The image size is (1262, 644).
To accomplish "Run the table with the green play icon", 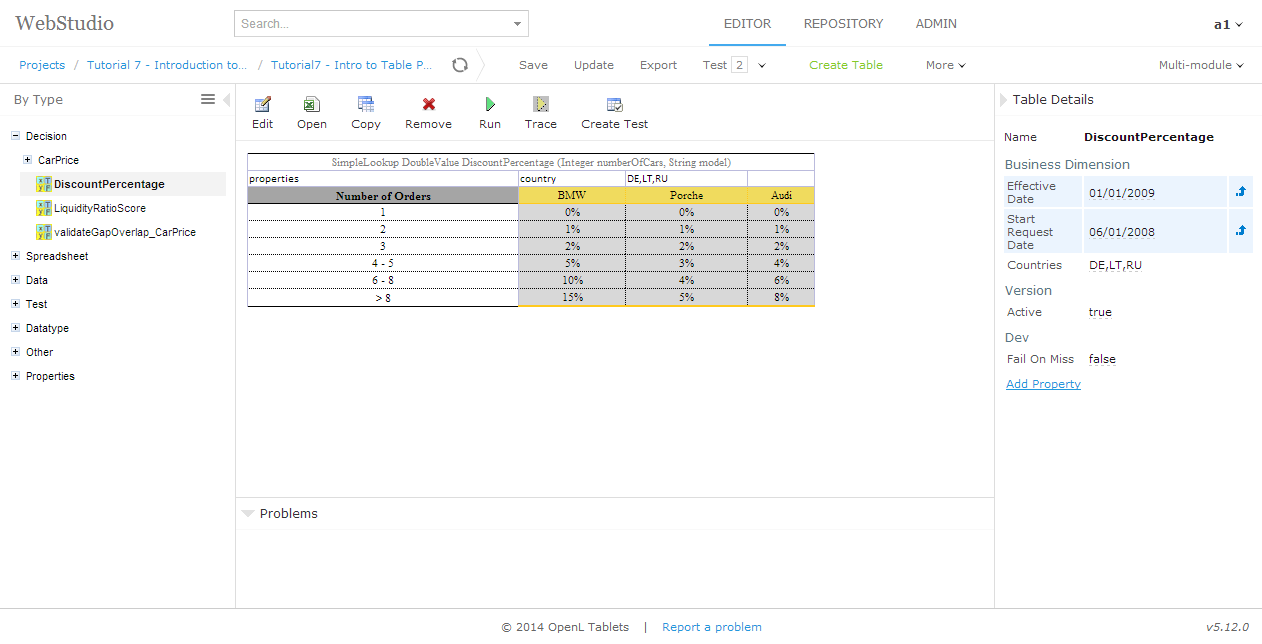I will 489,110.
